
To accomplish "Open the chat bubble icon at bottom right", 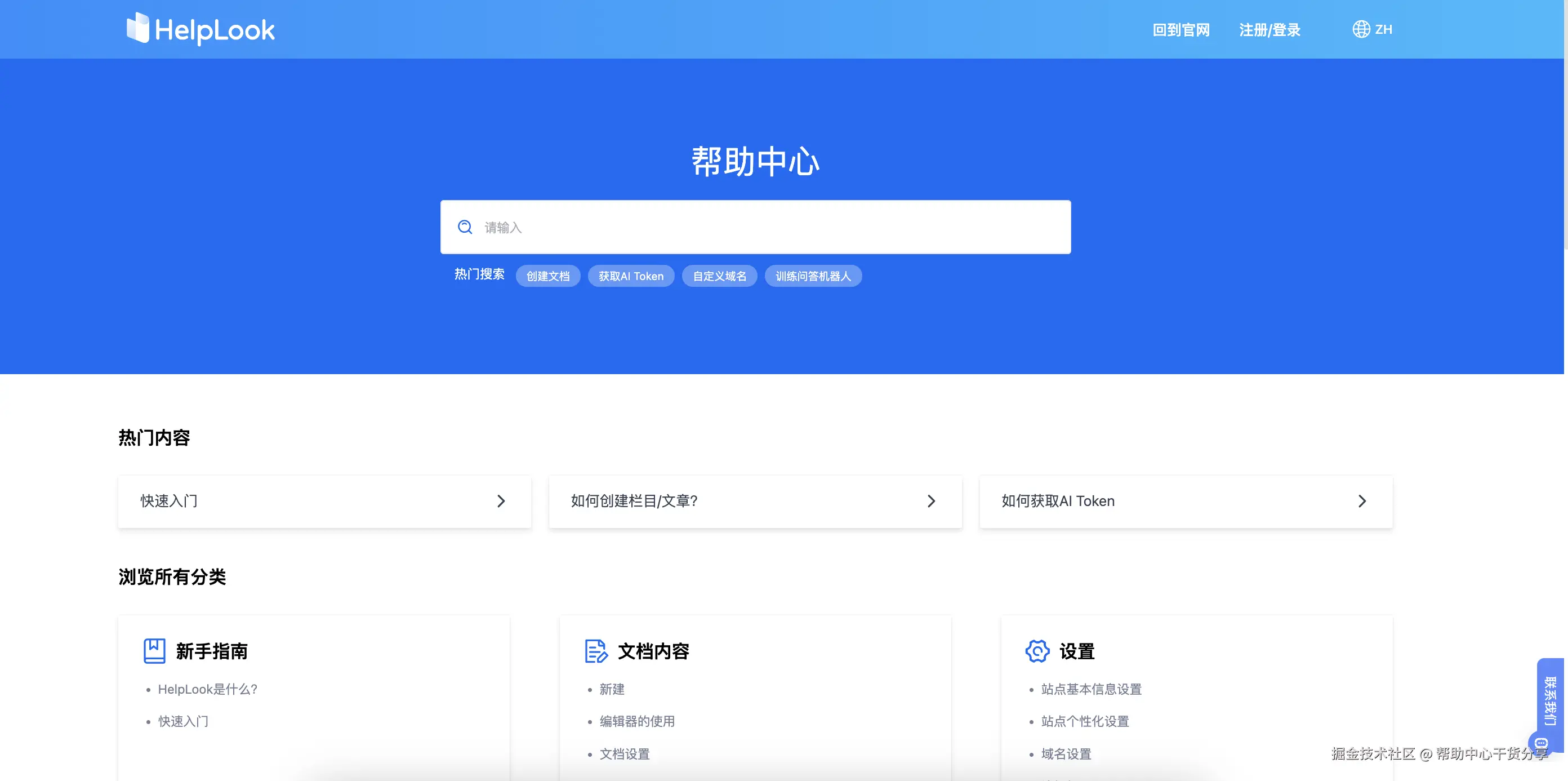I will (x=1540, y=743).
